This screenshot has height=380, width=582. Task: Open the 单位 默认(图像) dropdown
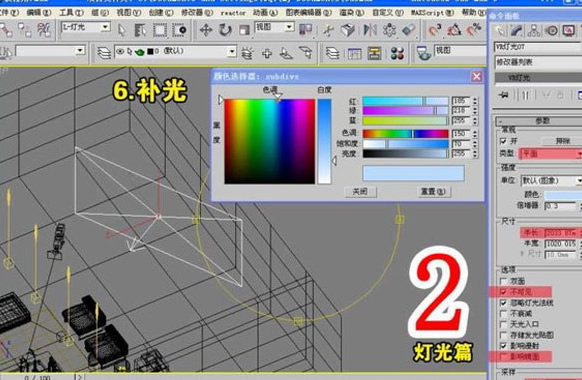(551, 180)
